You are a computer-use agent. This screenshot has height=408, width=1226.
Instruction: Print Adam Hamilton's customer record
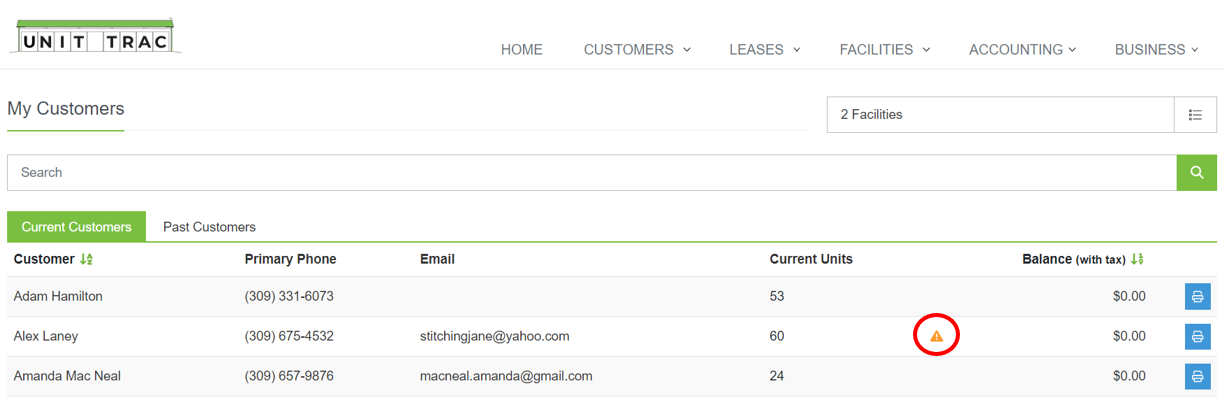1197,297
